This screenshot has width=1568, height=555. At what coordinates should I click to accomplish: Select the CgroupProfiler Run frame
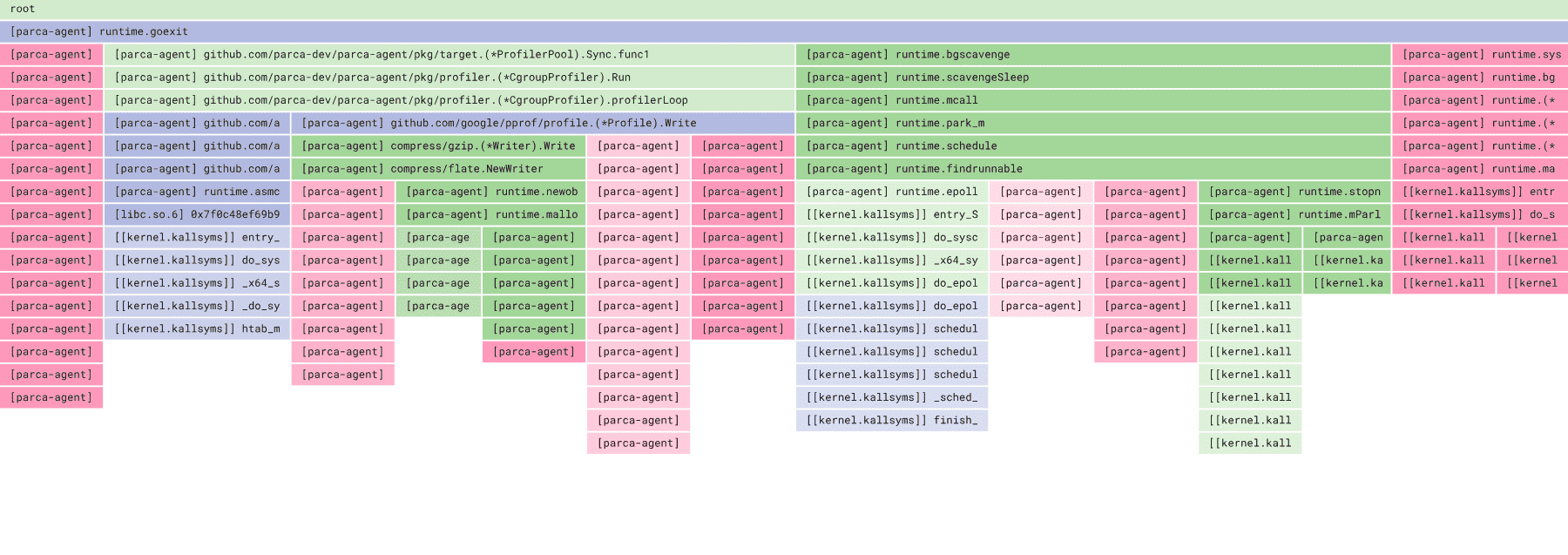(x=449, y=78)
